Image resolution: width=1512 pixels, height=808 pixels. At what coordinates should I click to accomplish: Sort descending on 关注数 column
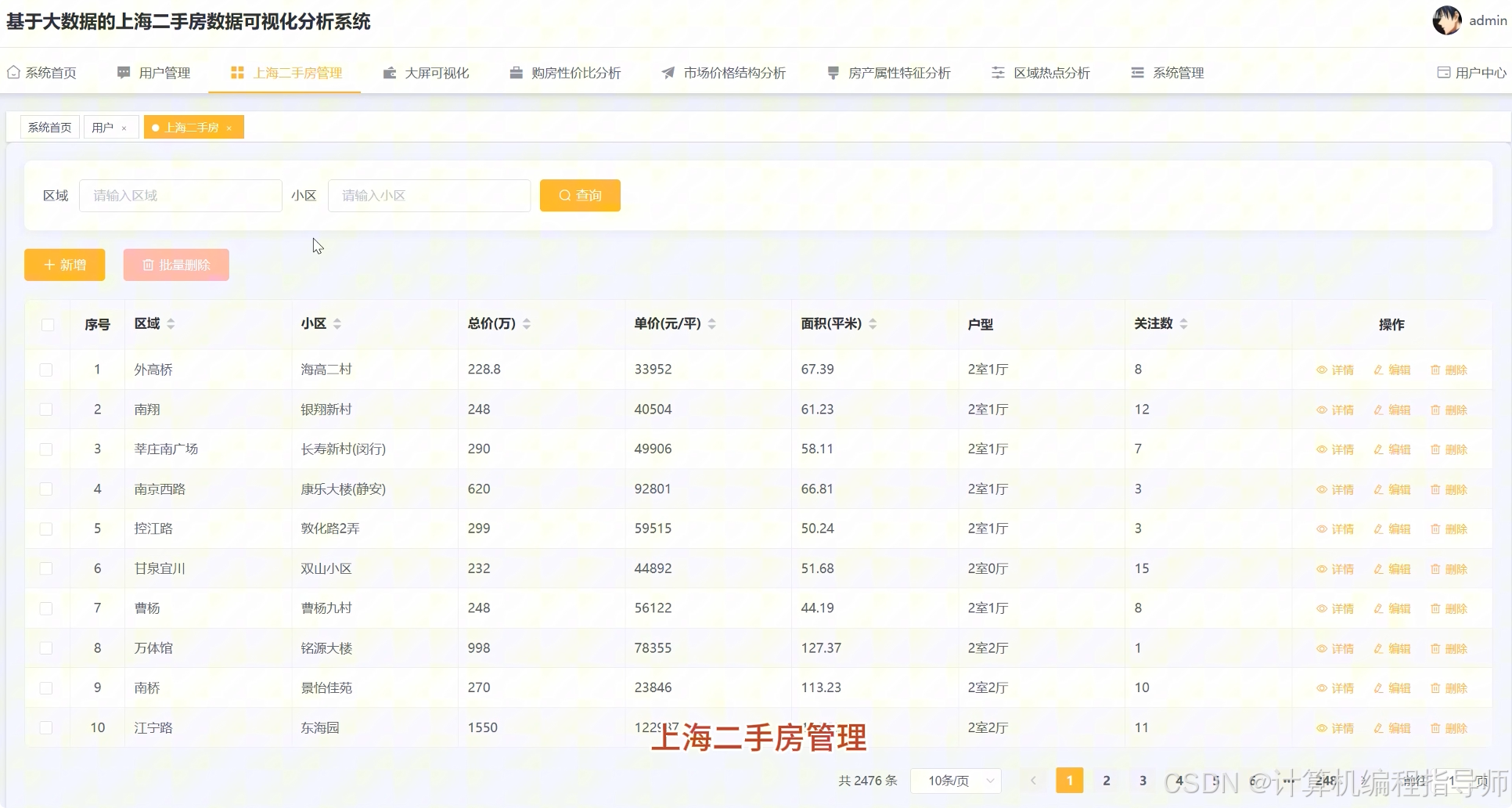1185,326
